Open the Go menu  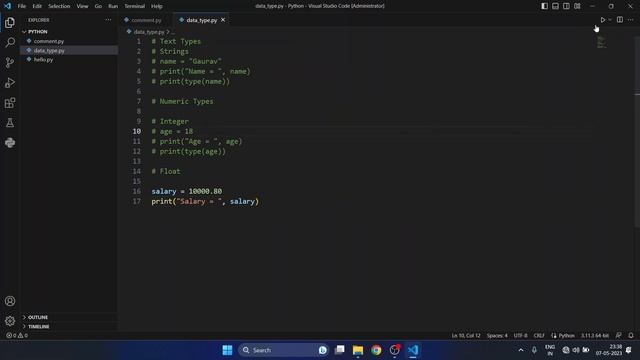98,6
